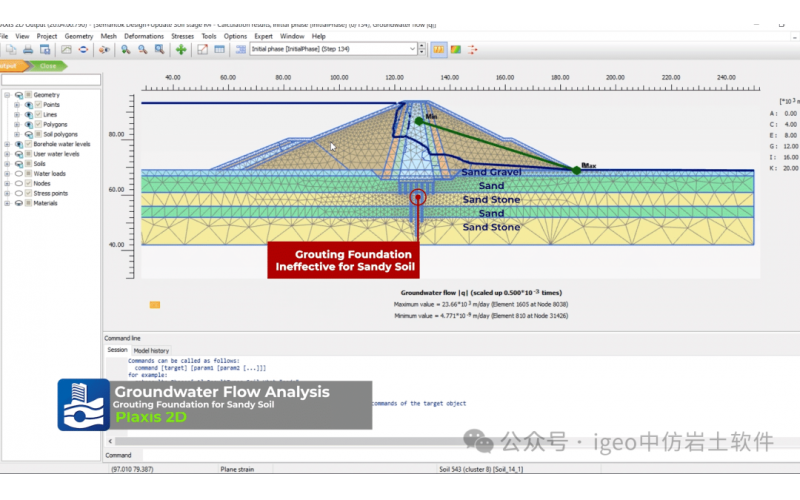
Task: Click the step up arrow beside phase dropdown
Action: tap(421, 46)
